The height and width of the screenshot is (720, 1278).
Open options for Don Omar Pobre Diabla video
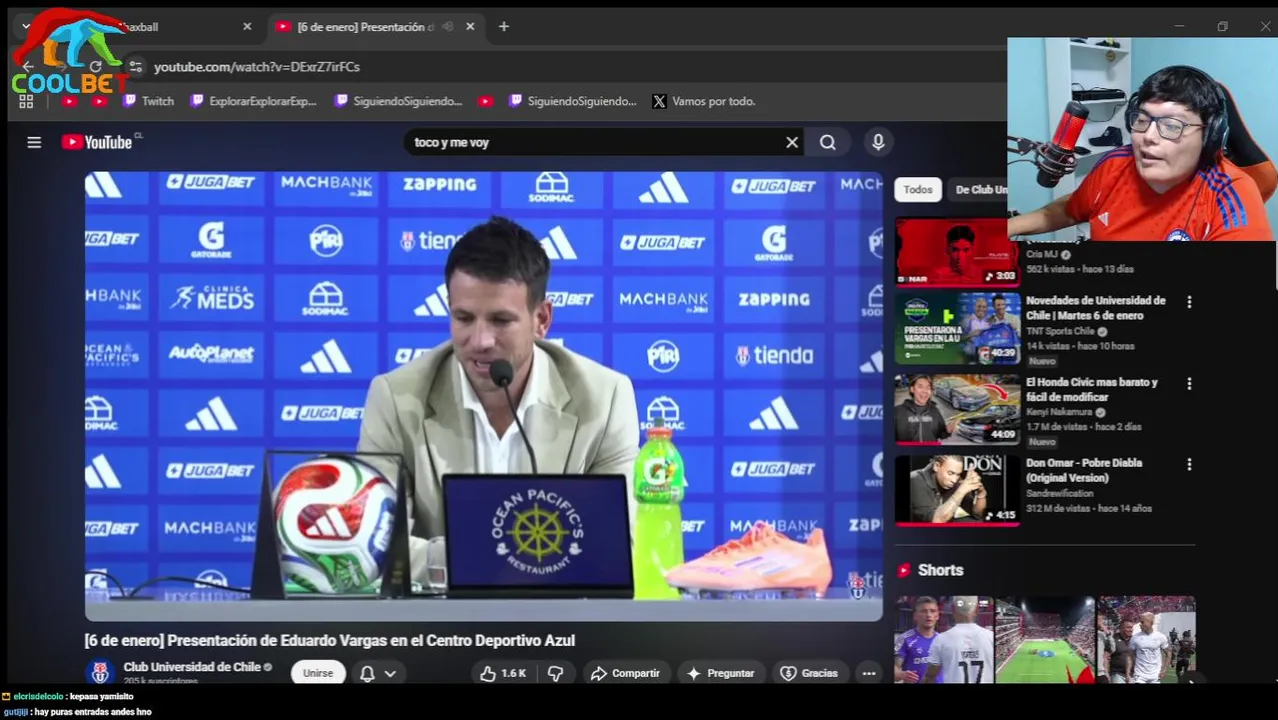pyautogui.click(x=1189, y=464)
